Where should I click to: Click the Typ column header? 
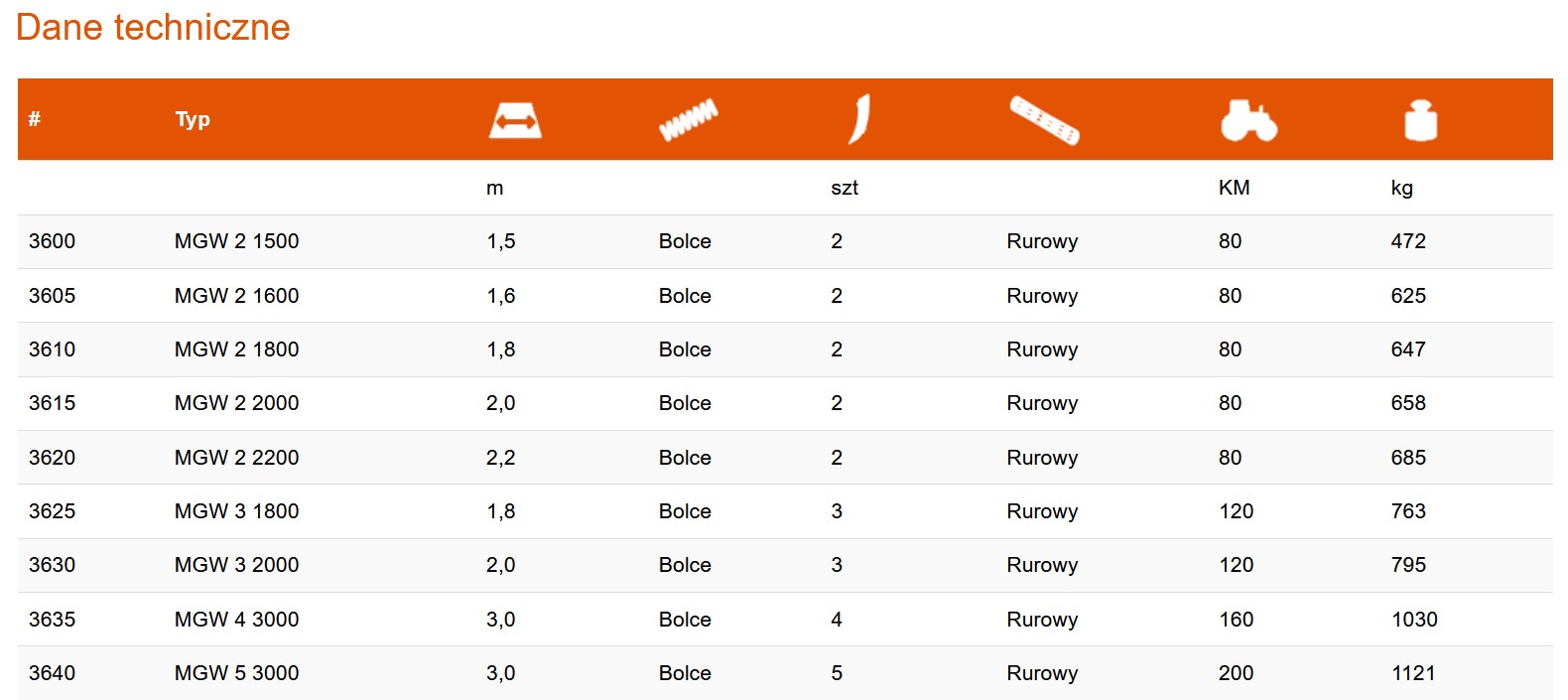193,119
